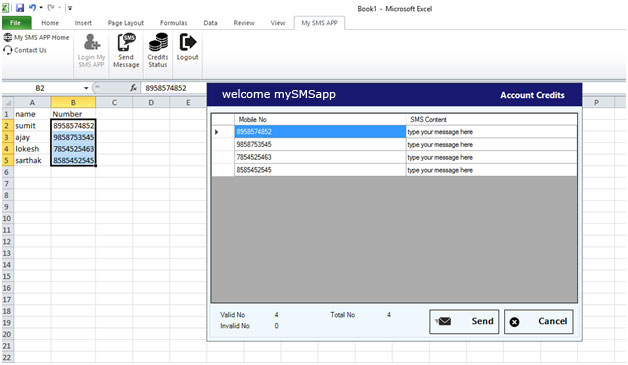Select mobile number 7854525463 in dialog grid

[320, 157]
